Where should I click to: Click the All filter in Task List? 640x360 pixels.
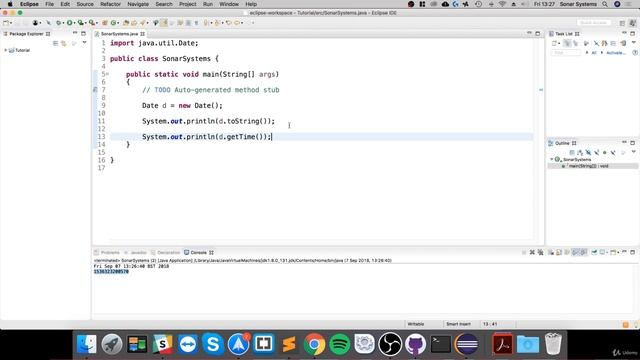coord(594,53)
